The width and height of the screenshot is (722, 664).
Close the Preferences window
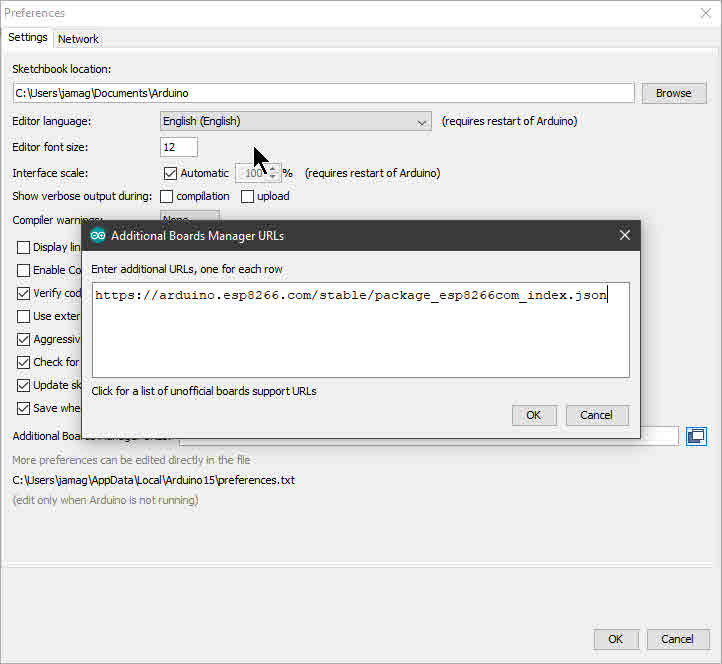click(706, 13)
